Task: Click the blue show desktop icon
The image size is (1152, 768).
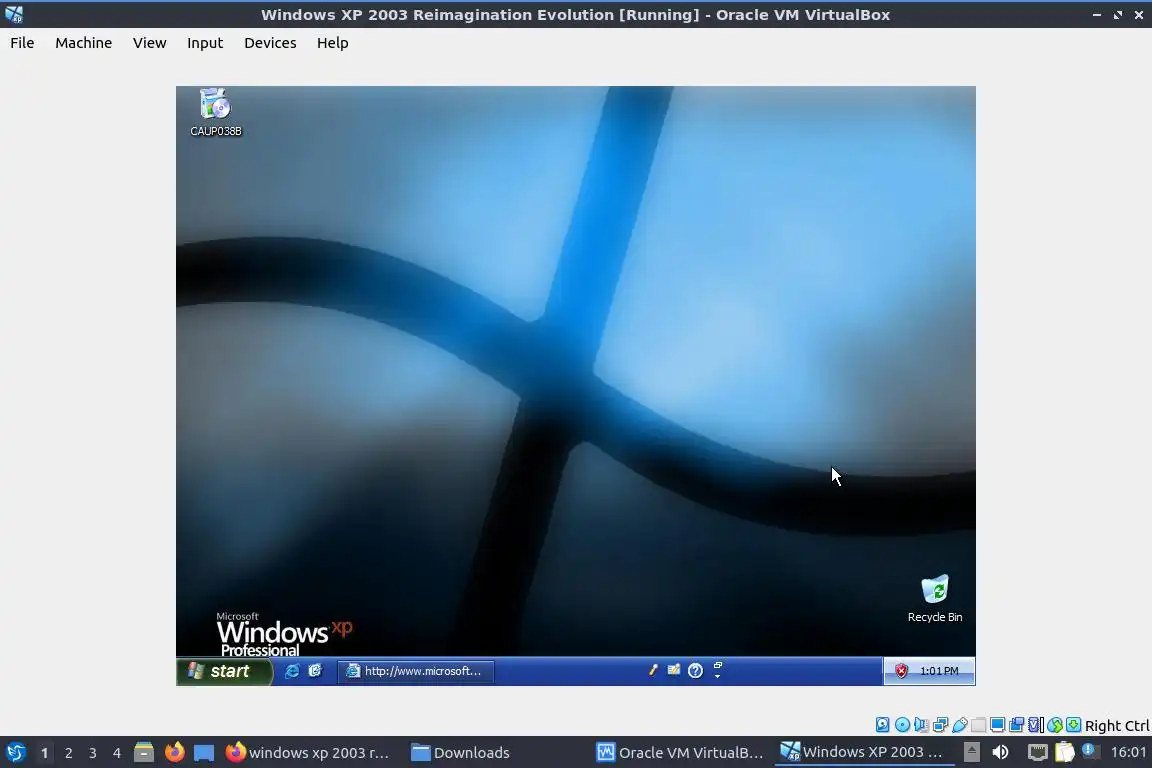Action: tap(204, 753)
